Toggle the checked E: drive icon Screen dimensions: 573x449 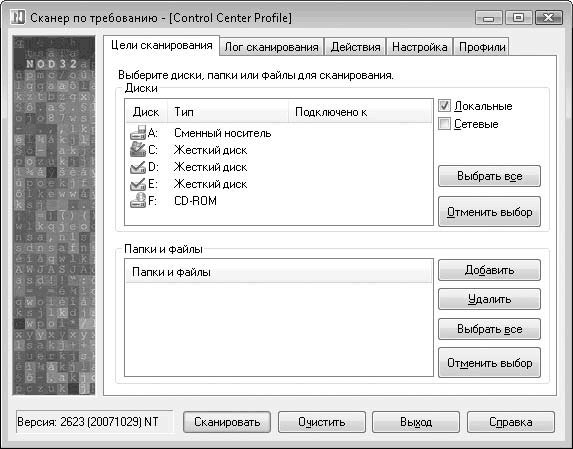[138, 184]
